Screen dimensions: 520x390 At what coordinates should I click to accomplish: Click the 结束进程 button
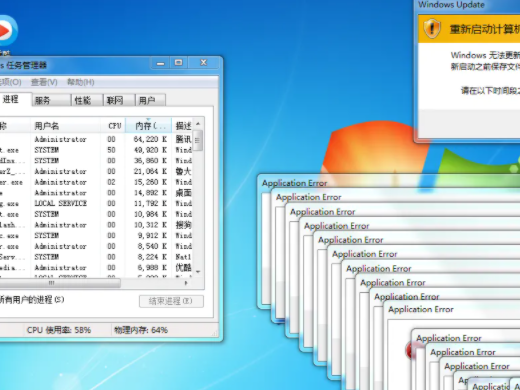(171, 301)
